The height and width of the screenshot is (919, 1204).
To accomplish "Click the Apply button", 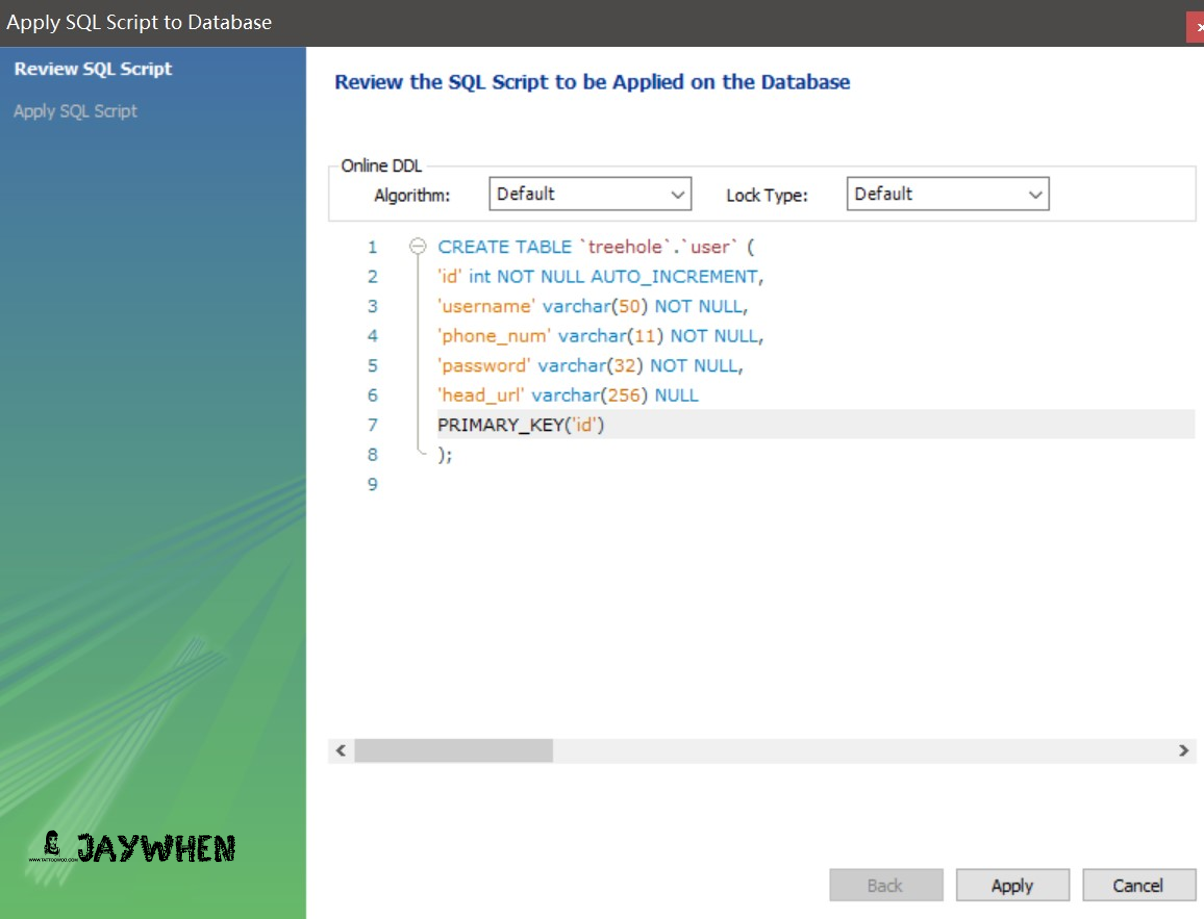I will (x=1012, y=885).
